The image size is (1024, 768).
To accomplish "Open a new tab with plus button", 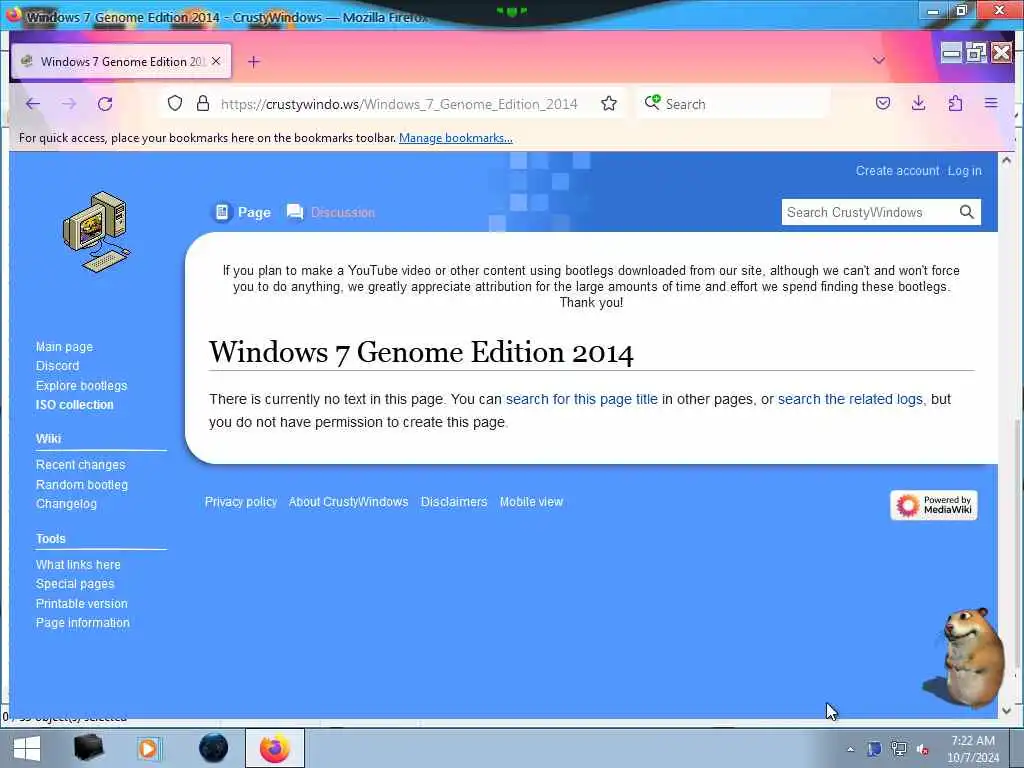I will point(254,61).
